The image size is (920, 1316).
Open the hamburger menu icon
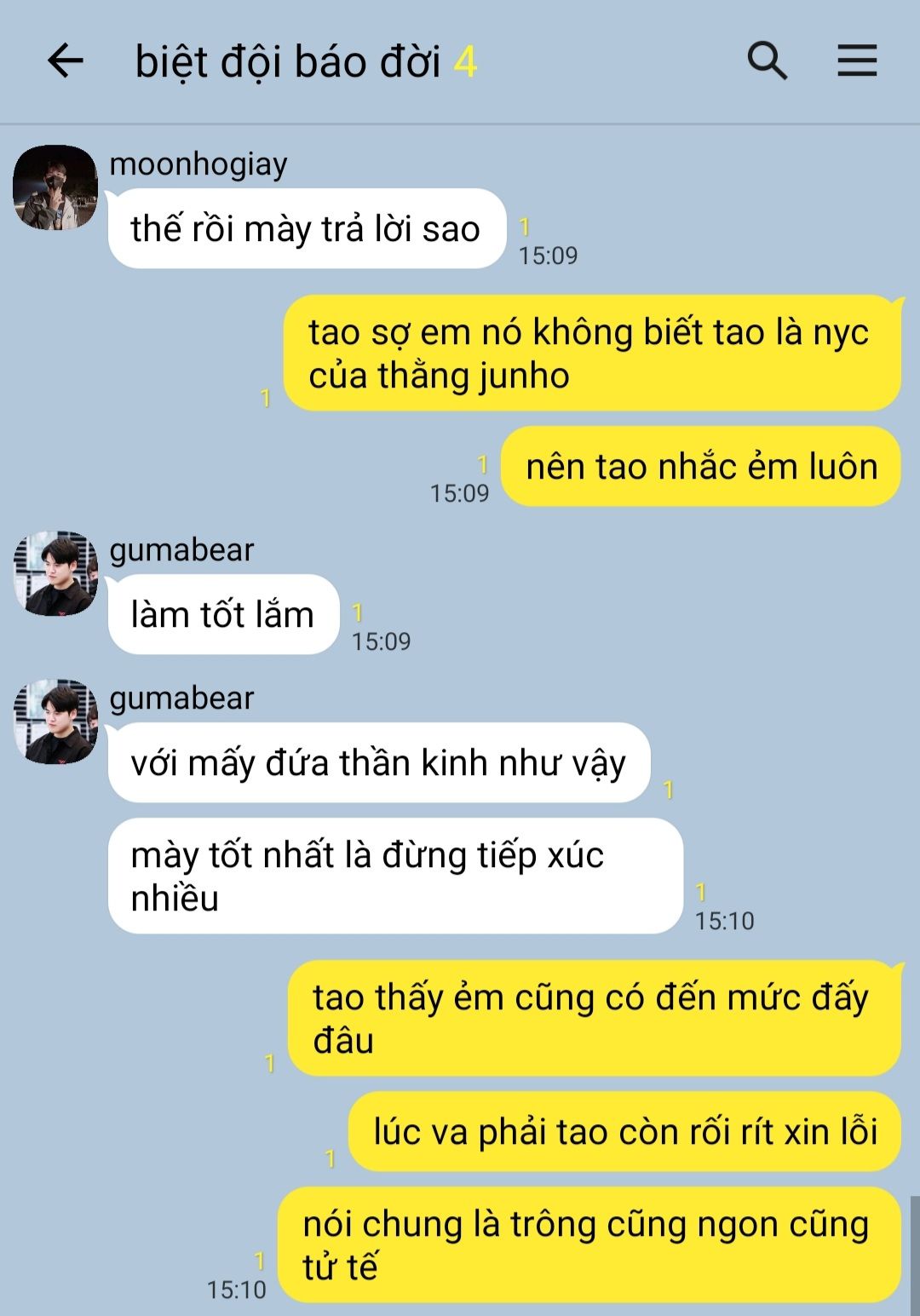click(x=857, y=61)
